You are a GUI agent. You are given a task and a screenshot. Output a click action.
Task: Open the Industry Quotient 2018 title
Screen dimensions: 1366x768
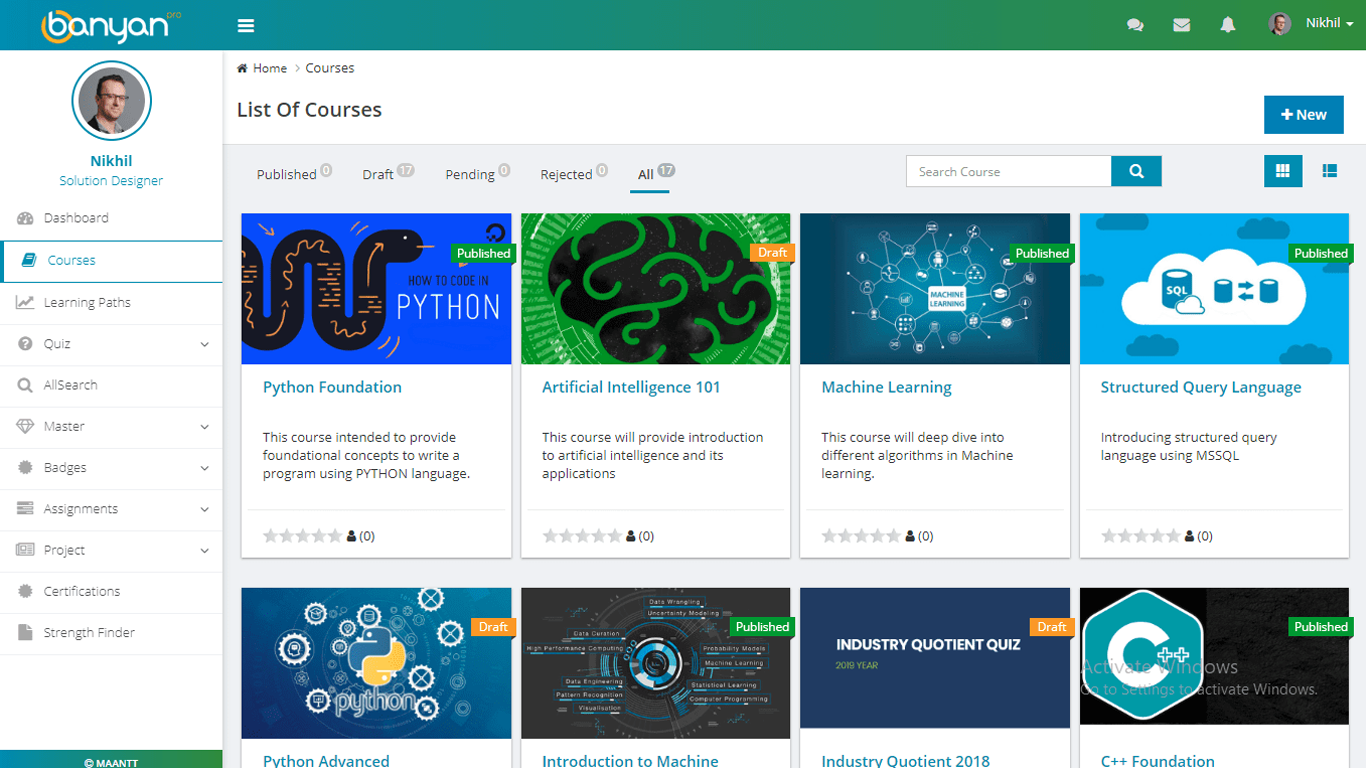pyautogui.click(x=905, y=761)
